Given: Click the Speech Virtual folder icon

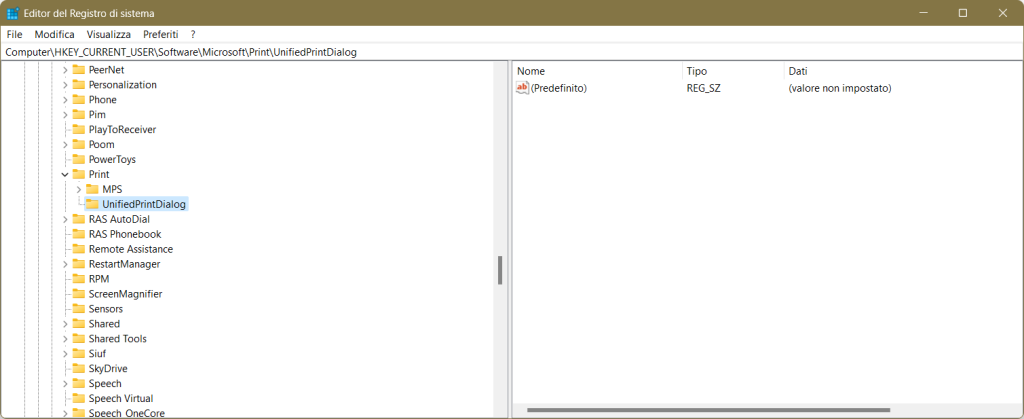Looking at the screenshot, I should [79, 399].
